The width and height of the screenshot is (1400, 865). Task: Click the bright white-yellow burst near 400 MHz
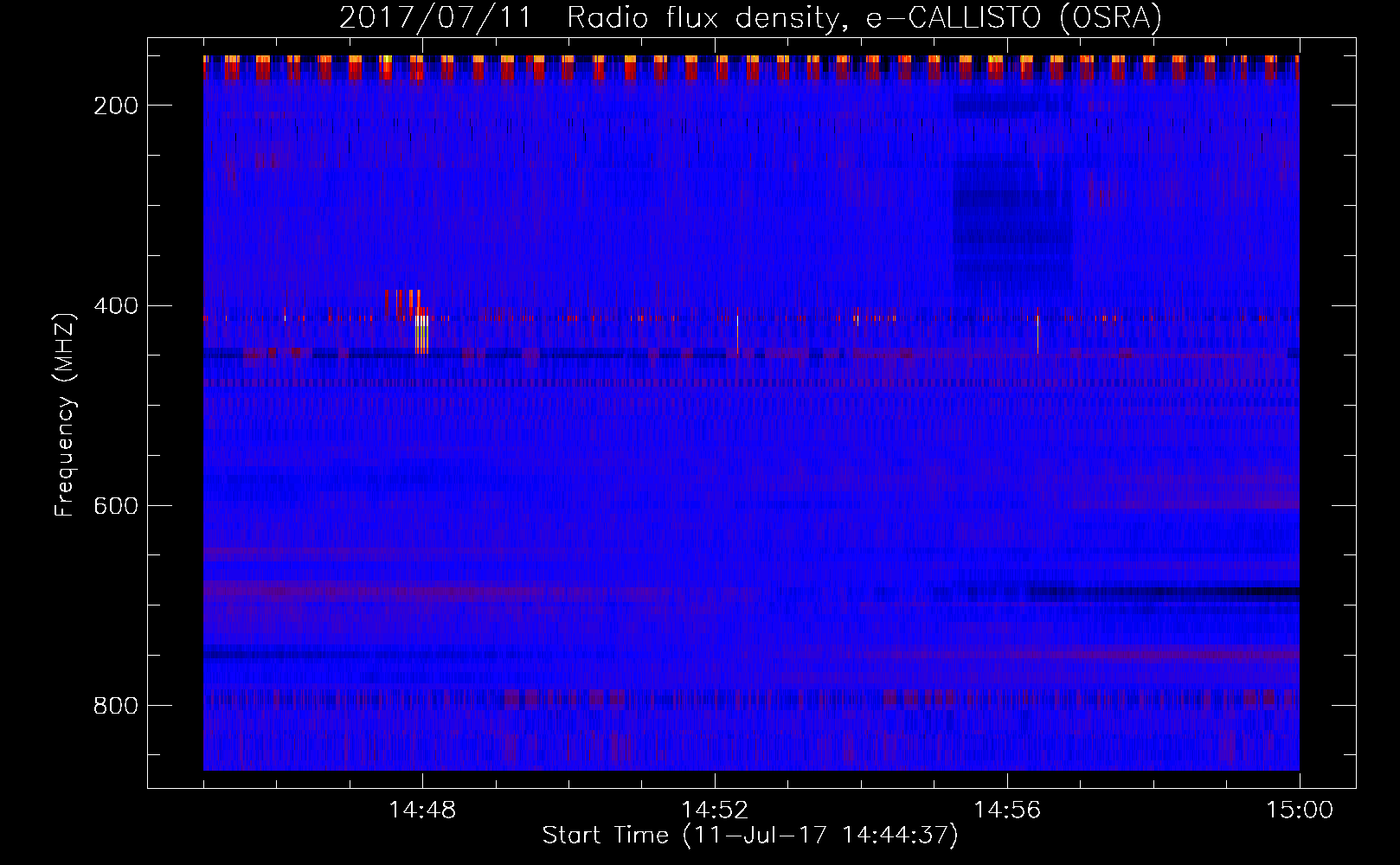click(x=421, y=334)
